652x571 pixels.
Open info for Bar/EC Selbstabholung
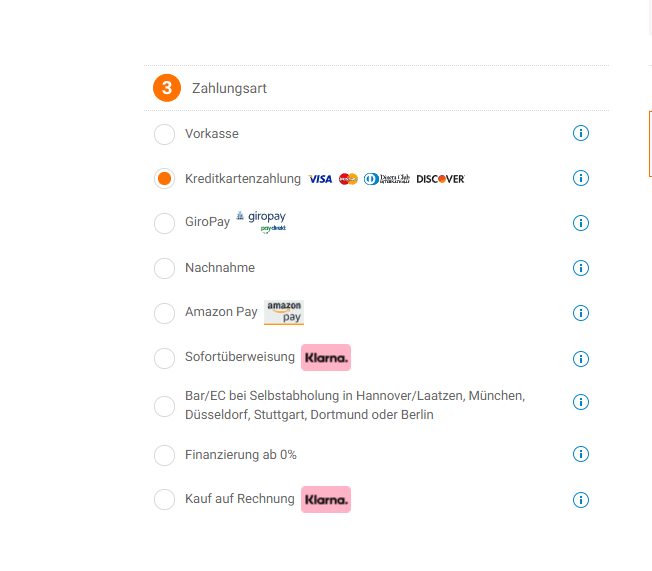point(581,402)
